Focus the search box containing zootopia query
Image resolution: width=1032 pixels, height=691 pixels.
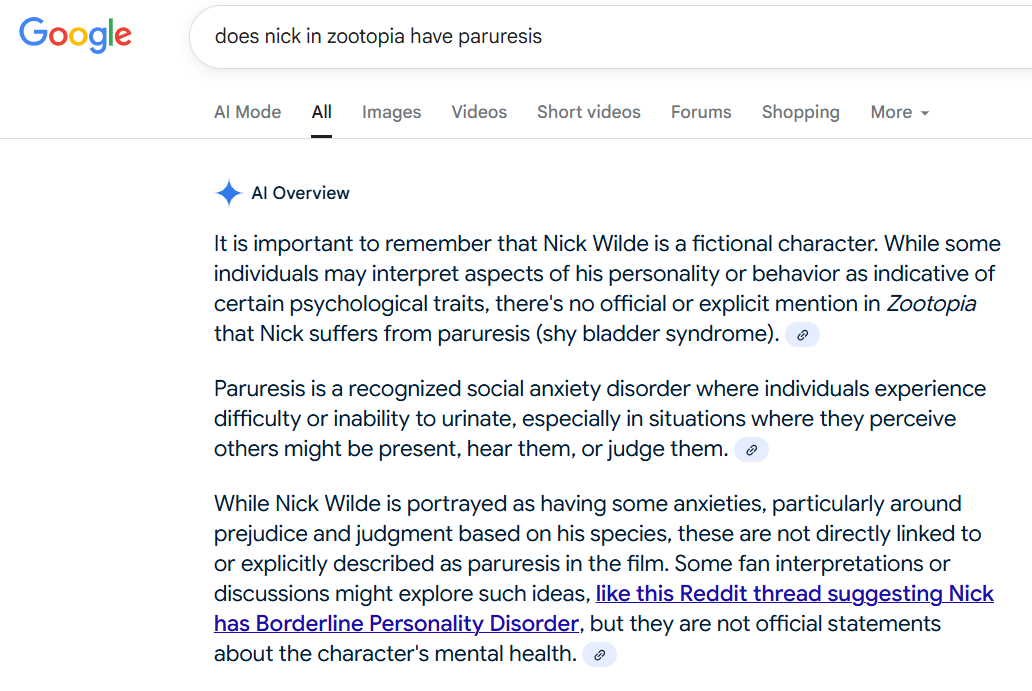click(610, 37)
